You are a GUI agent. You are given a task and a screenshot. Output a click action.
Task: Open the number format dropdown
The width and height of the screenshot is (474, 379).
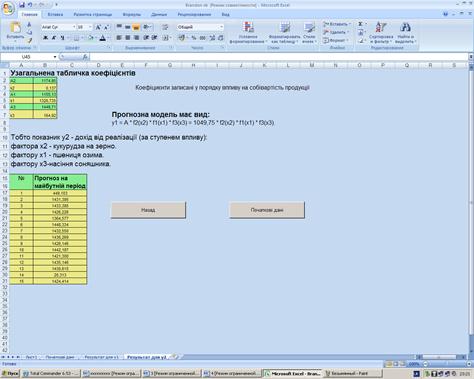tap(221, 27)
